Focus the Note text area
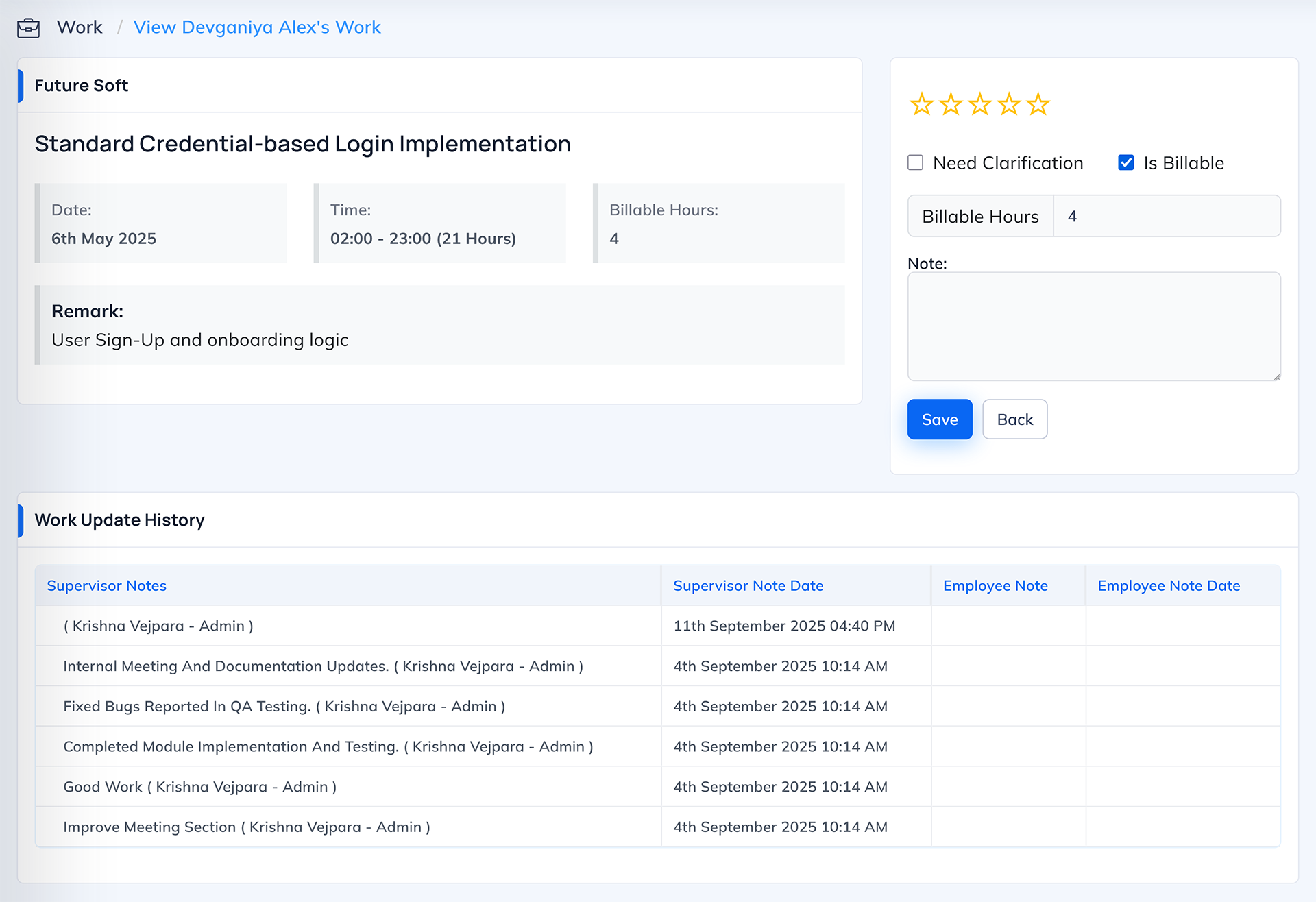1316x902 pixels. [x=1093, y=326]
